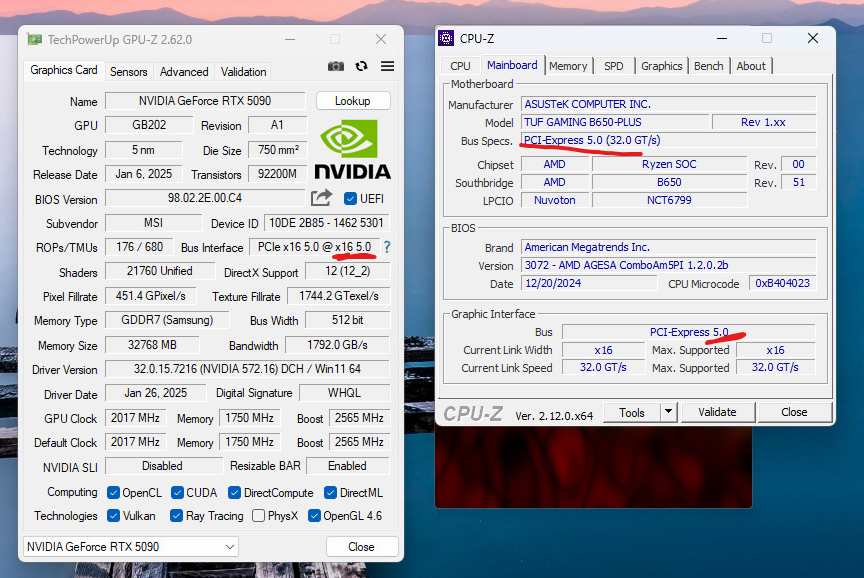The width and height of the screenshot is (864, 578).
Task: Switch to the Sensors tab
Action: [x=128, y=72]
